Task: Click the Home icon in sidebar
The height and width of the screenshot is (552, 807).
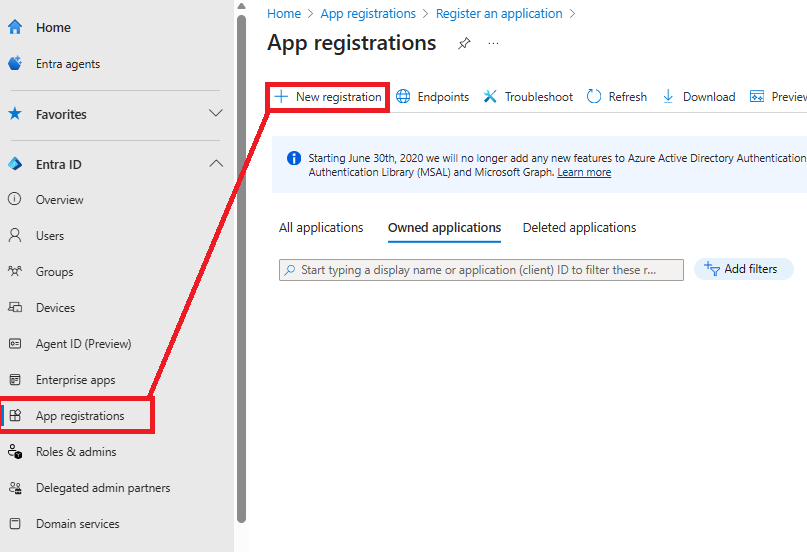Action: tap(15, 28)
